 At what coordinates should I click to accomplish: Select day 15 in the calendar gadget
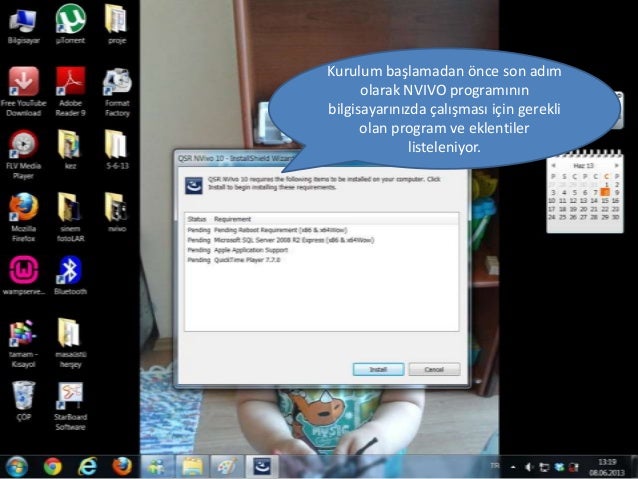605,201
